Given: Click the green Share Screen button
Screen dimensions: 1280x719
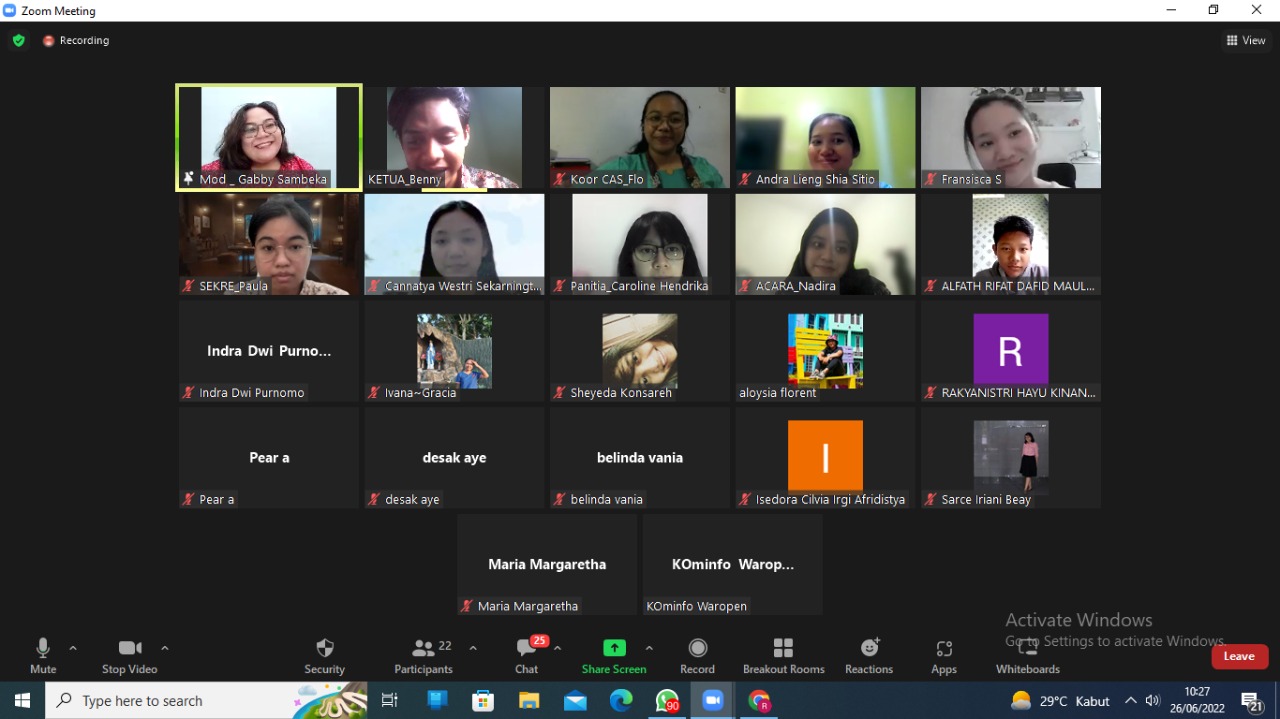Looking at the screenshot, I should (614, 656).
